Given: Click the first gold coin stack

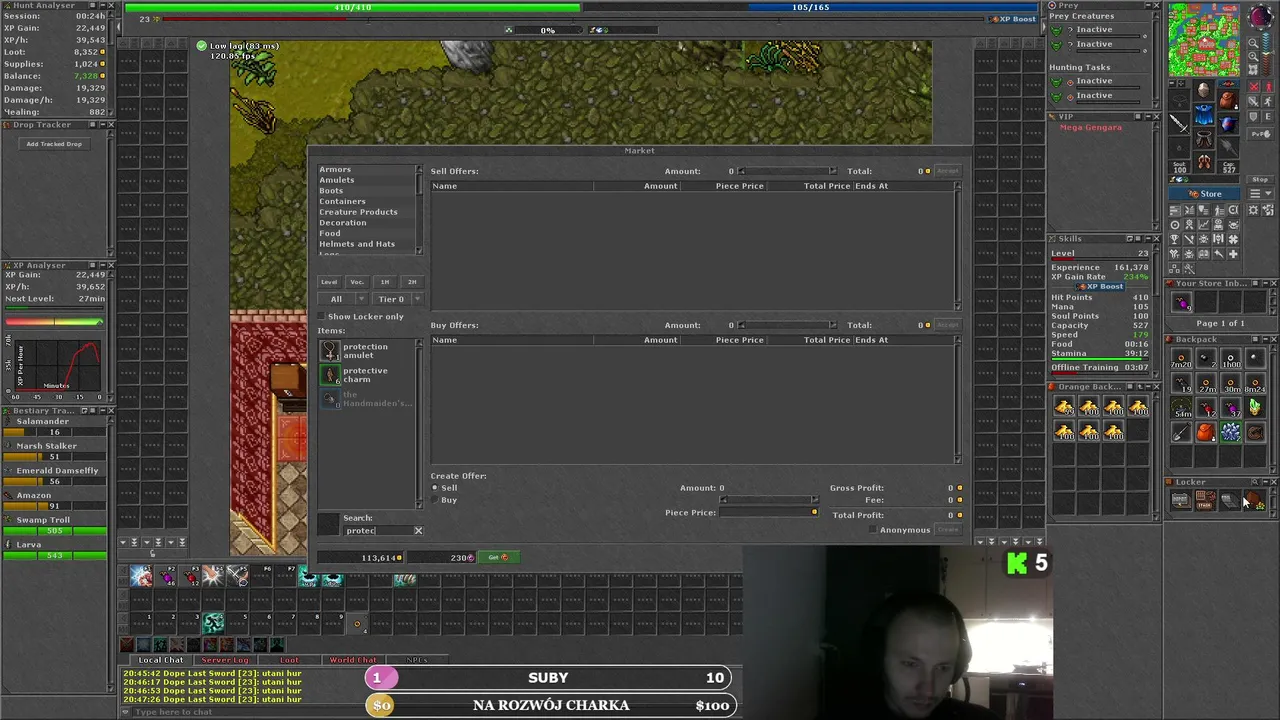Looking at the screenshot, I should point(1064,407).
